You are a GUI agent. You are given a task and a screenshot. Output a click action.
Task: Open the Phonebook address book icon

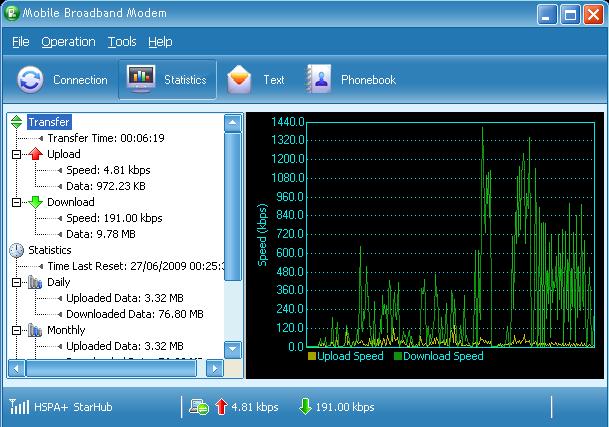(x=318, y=79)
